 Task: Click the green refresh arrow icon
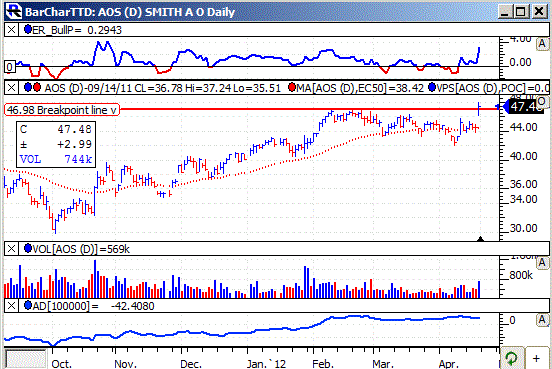tap(511, 358)
